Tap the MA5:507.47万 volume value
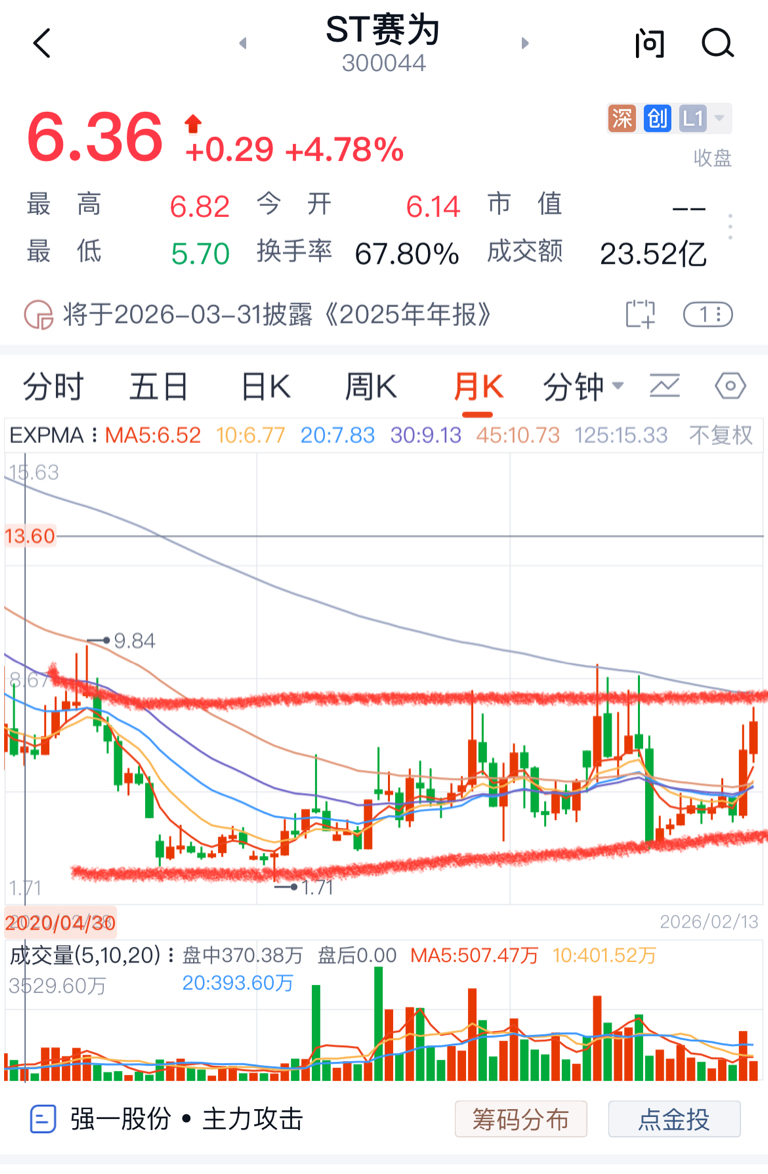The height and width of the screenshot is (1174, 768). tap(474, 955)
